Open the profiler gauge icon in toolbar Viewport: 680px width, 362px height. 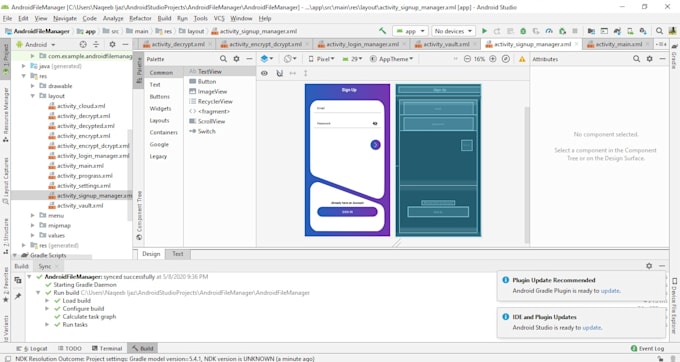[x=549, y=31]
